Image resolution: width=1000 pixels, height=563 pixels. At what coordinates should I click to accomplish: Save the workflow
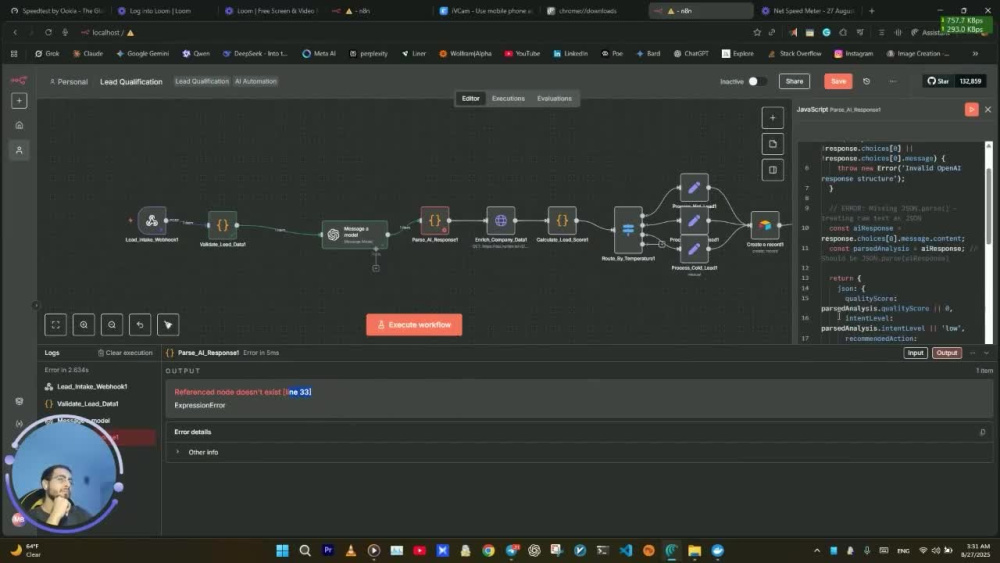(838, 81)
